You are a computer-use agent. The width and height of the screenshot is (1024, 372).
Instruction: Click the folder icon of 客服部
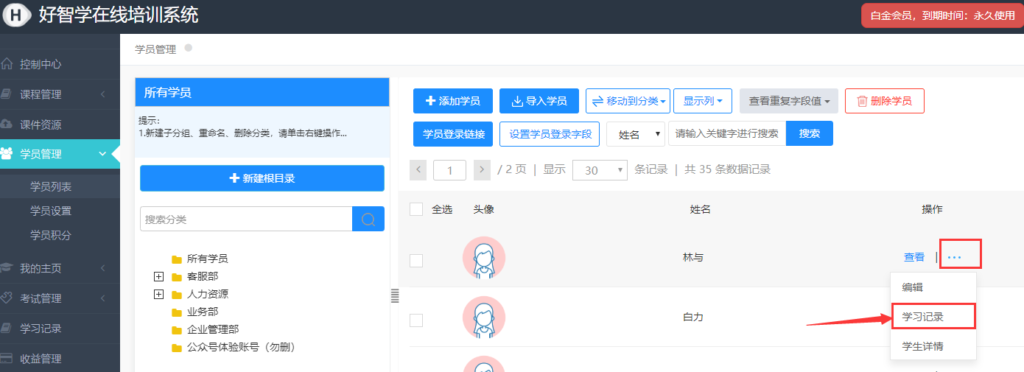[x=176, y=277]
